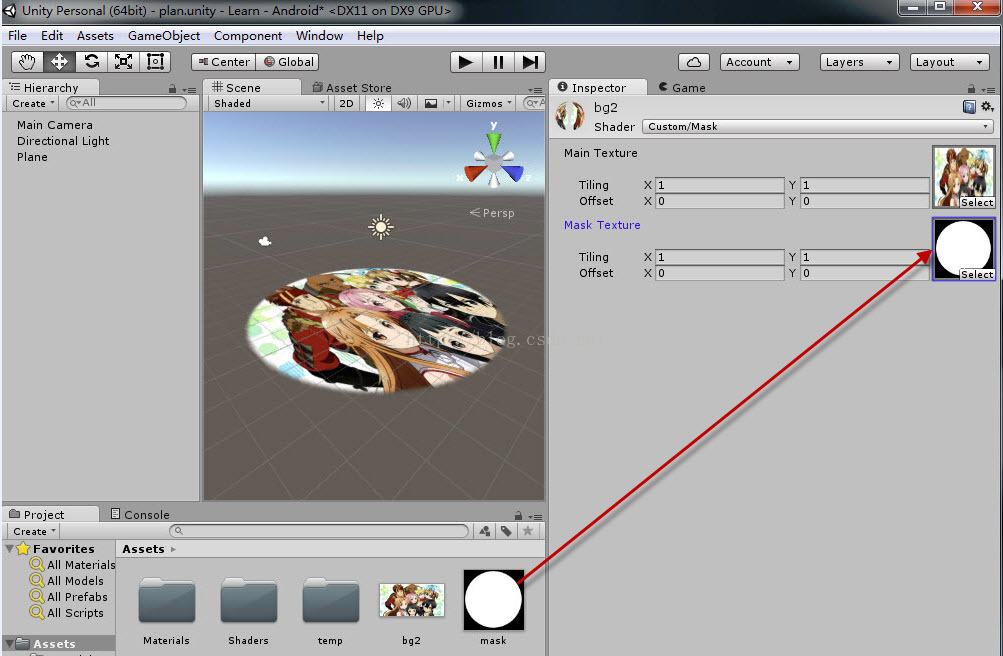
Task: Select Plane in Hierarchy
Action: click(33, 157)
